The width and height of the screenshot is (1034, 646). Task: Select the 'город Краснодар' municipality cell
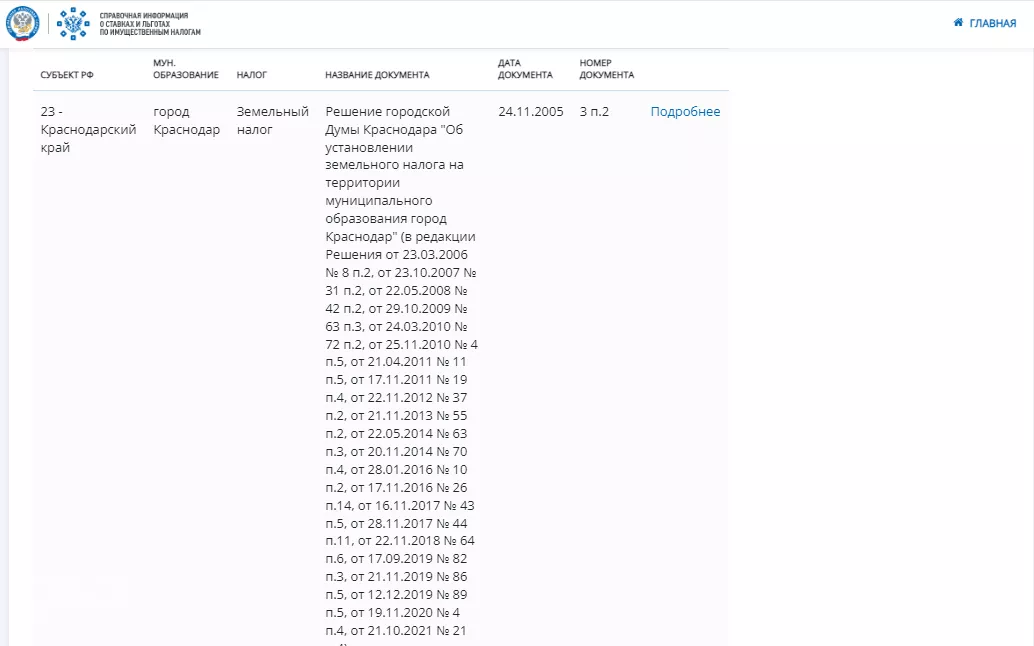tap(186, 120)
